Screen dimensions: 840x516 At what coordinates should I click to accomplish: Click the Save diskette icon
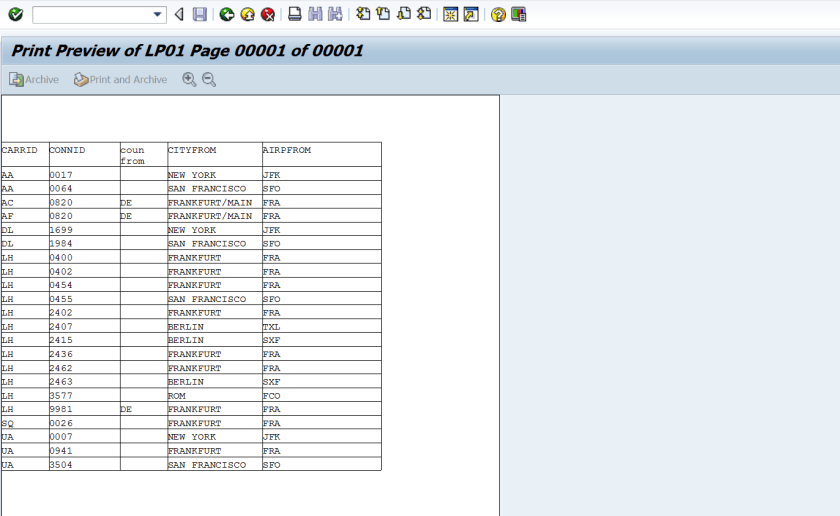click(200, 14)
